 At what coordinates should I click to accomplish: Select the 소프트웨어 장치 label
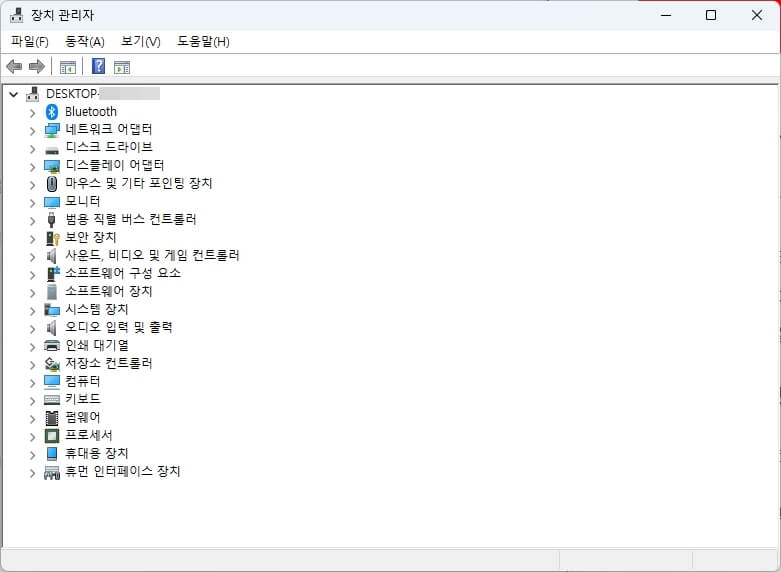(109, 291)
